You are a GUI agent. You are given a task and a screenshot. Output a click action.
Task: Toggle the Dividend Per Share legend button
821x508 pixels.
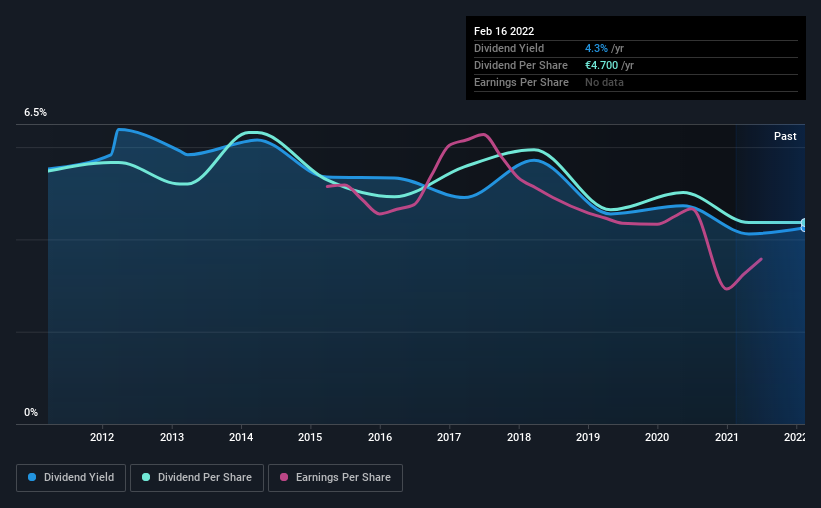coord(197,478)
